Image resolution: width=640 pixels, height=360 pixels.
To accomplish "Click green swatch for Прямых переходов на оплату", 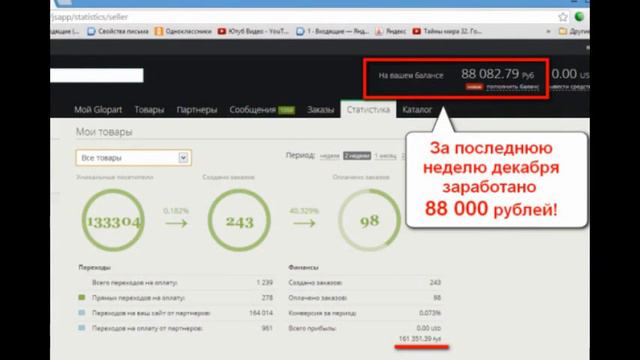I will pos(82,298).
